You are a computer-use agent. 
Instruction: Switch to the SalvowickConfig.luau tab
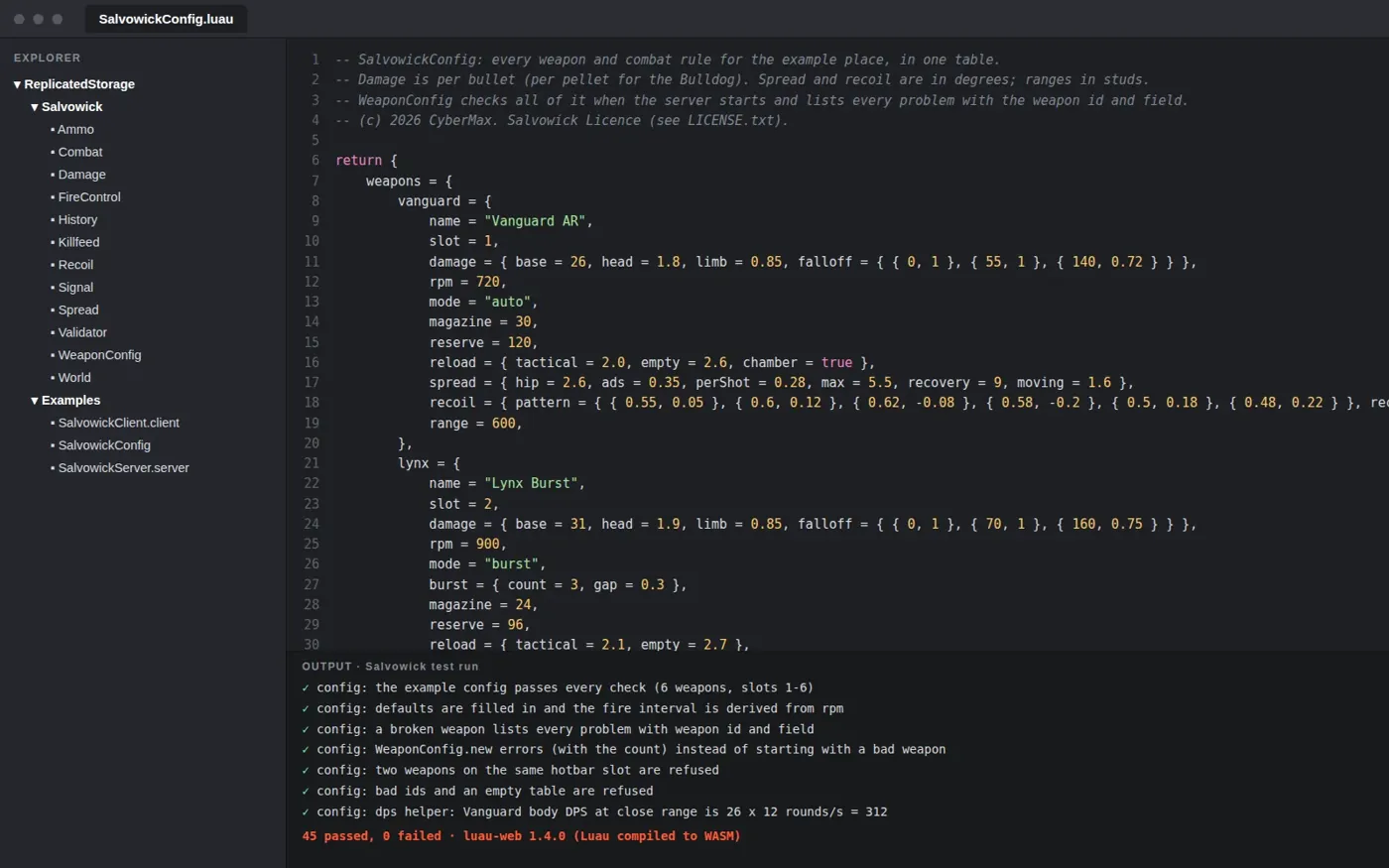pyautogui.click(x=166, y=19)
